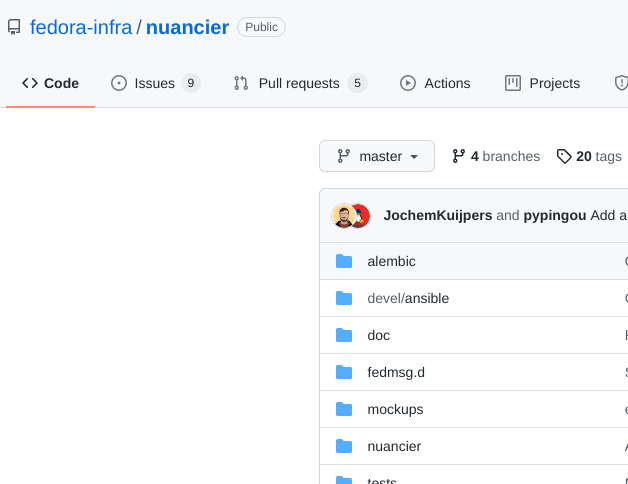Click the mockups folder icon

(x=344, y=409)
